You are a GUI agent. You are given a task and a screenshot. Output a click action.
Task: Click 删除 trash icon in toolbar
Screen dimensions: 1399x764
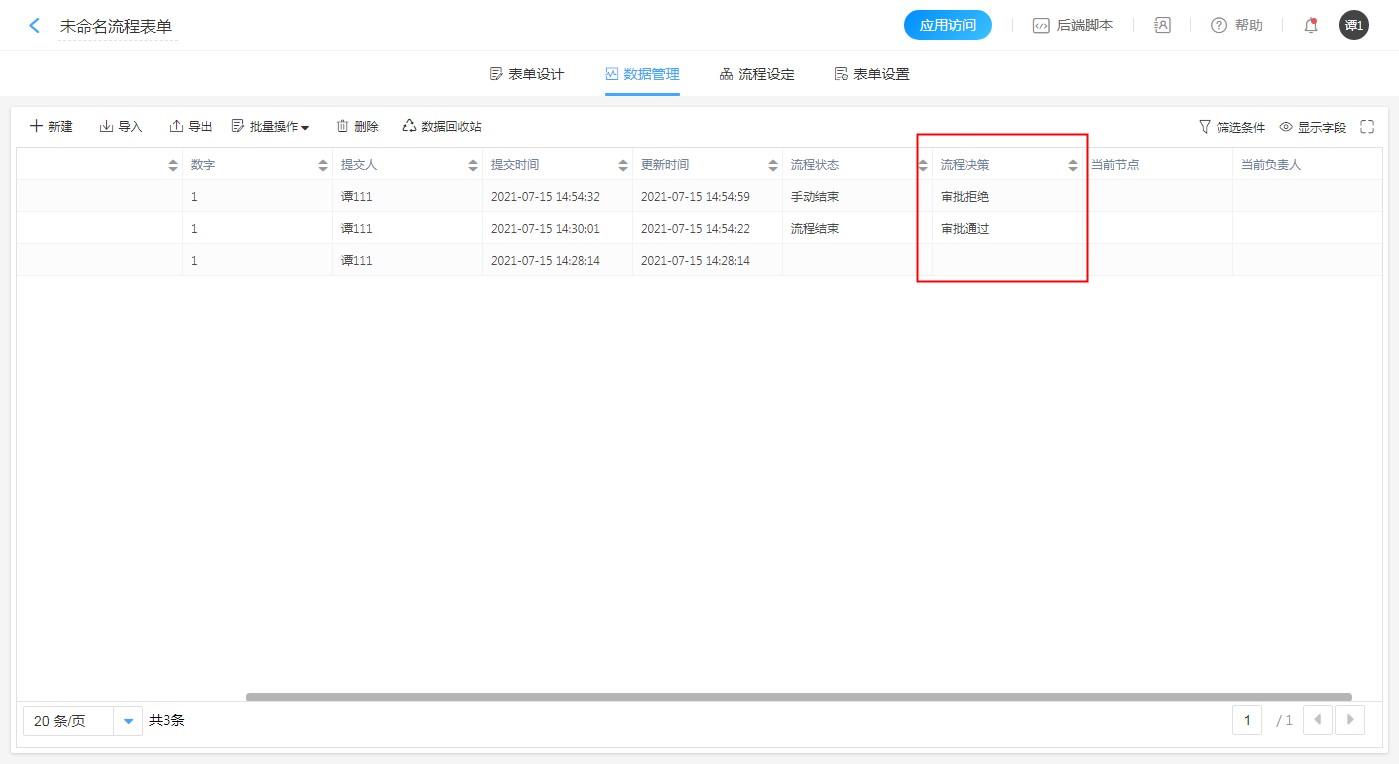click(343, 127)
